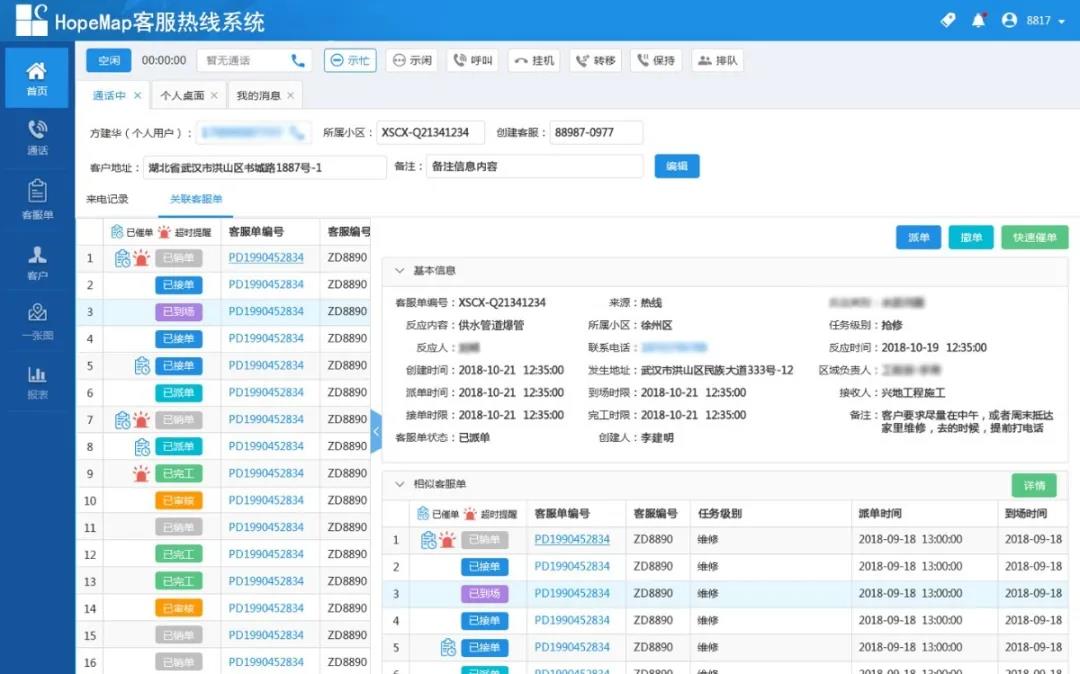This screenshot has width=1080, height=674.
Task: Click the phone icon next to 方建华's number
Action: pos(298,133)
